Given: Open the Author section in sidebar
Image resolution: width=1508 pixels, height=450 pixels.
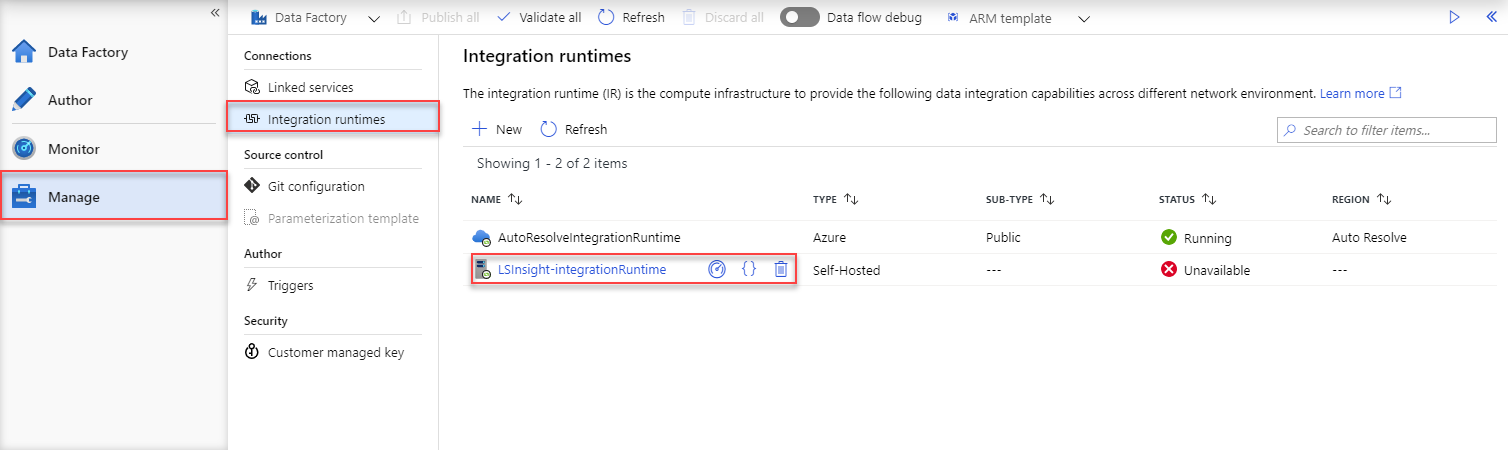Looking at the screenshot, I should pyautogui.click(x=70, y=100).
